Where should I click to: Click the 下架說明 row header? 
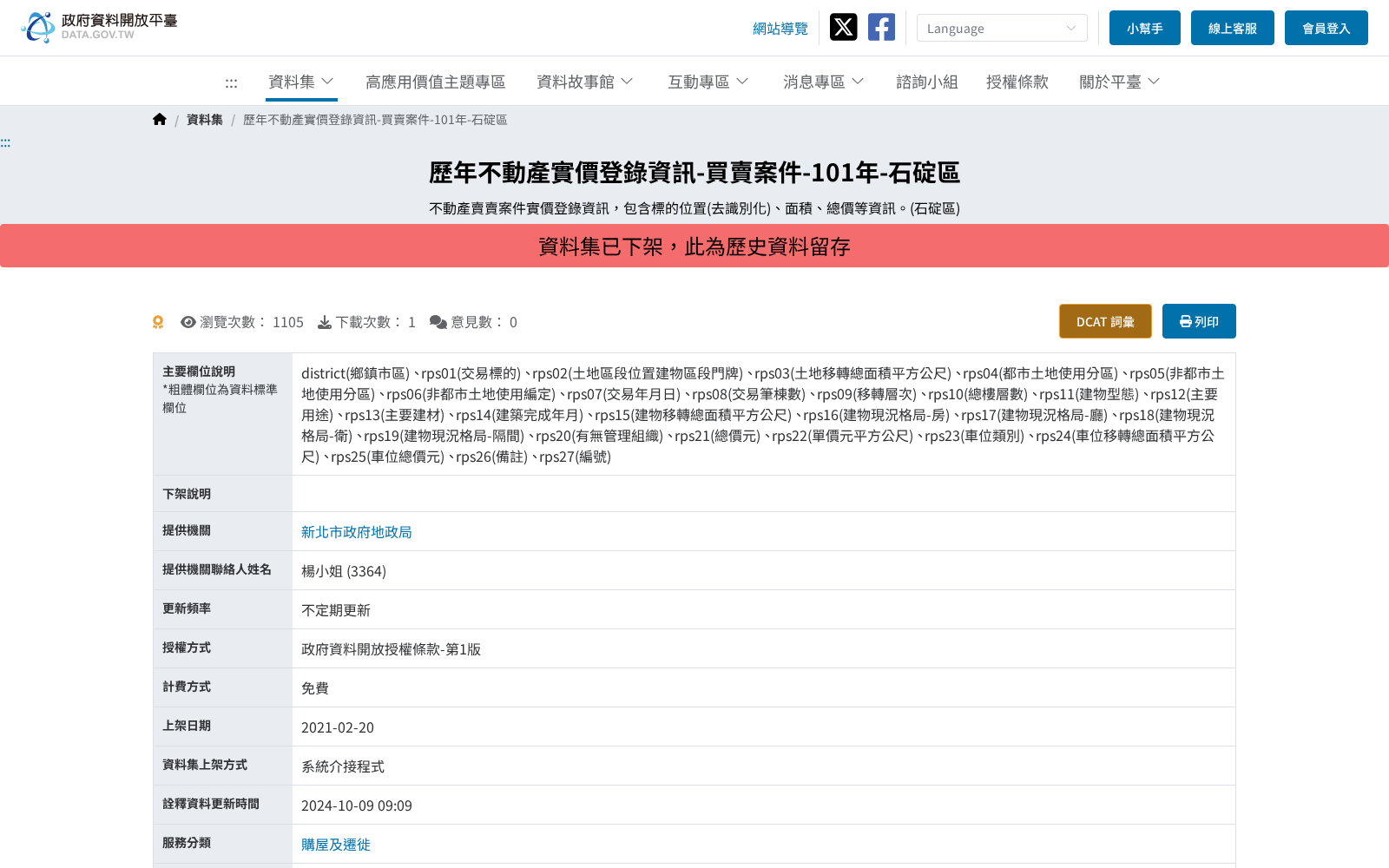pyautogui.click(x=223, y=494)
